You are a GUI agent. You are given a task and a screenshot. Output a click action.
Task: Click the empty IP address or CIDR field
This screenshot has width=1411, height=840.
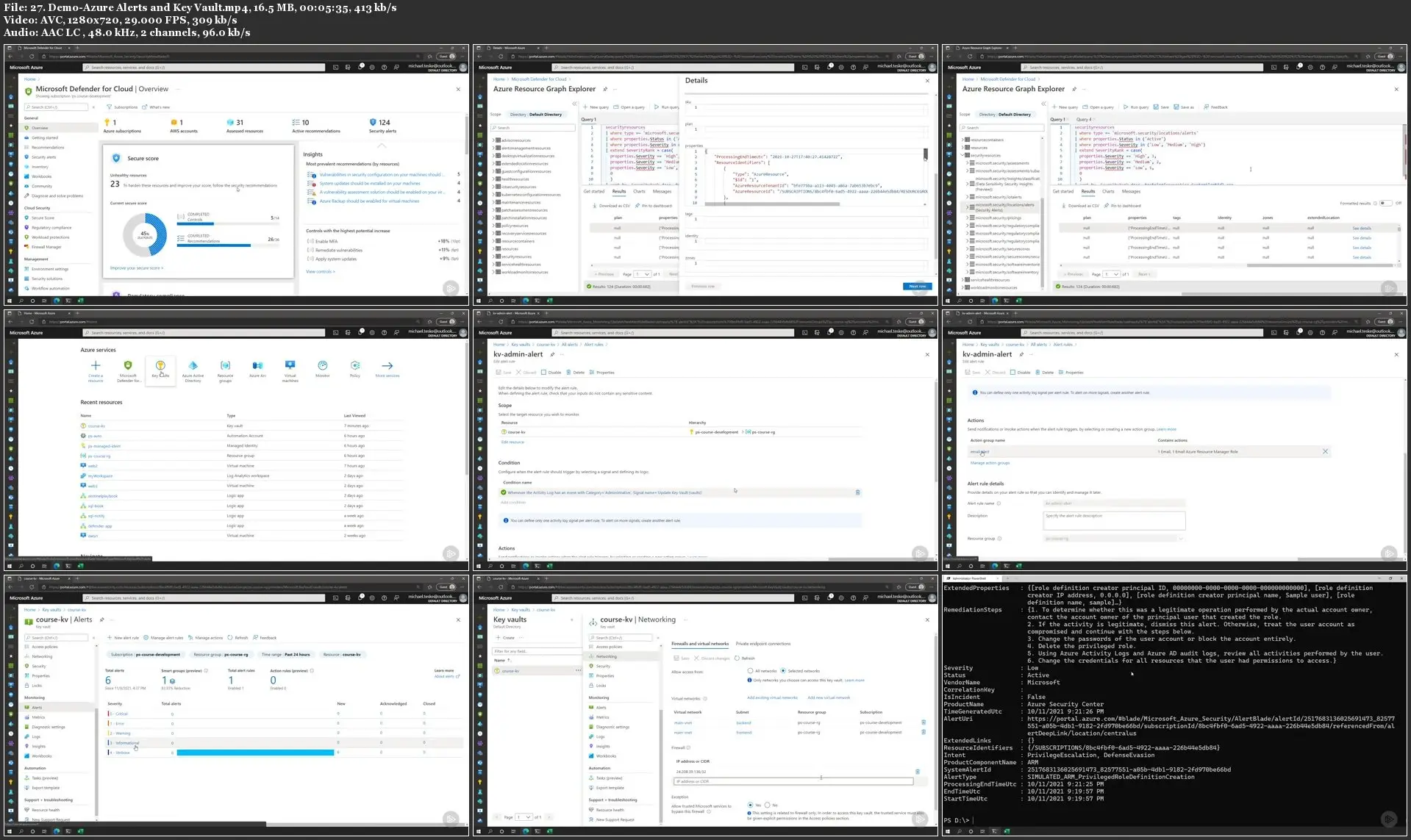tap(793, 781)
